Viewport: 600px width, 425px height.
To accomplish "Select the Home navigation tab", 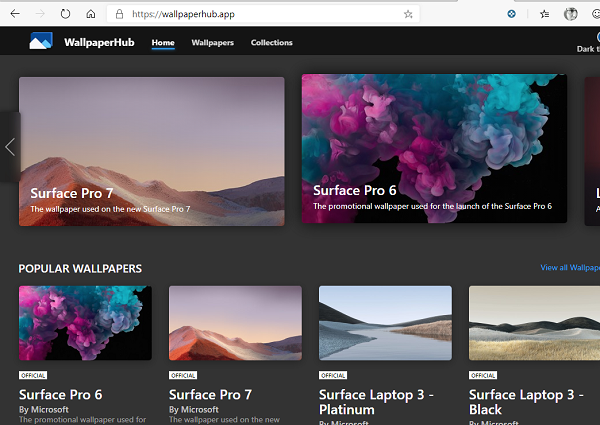I will click(163, 43).
